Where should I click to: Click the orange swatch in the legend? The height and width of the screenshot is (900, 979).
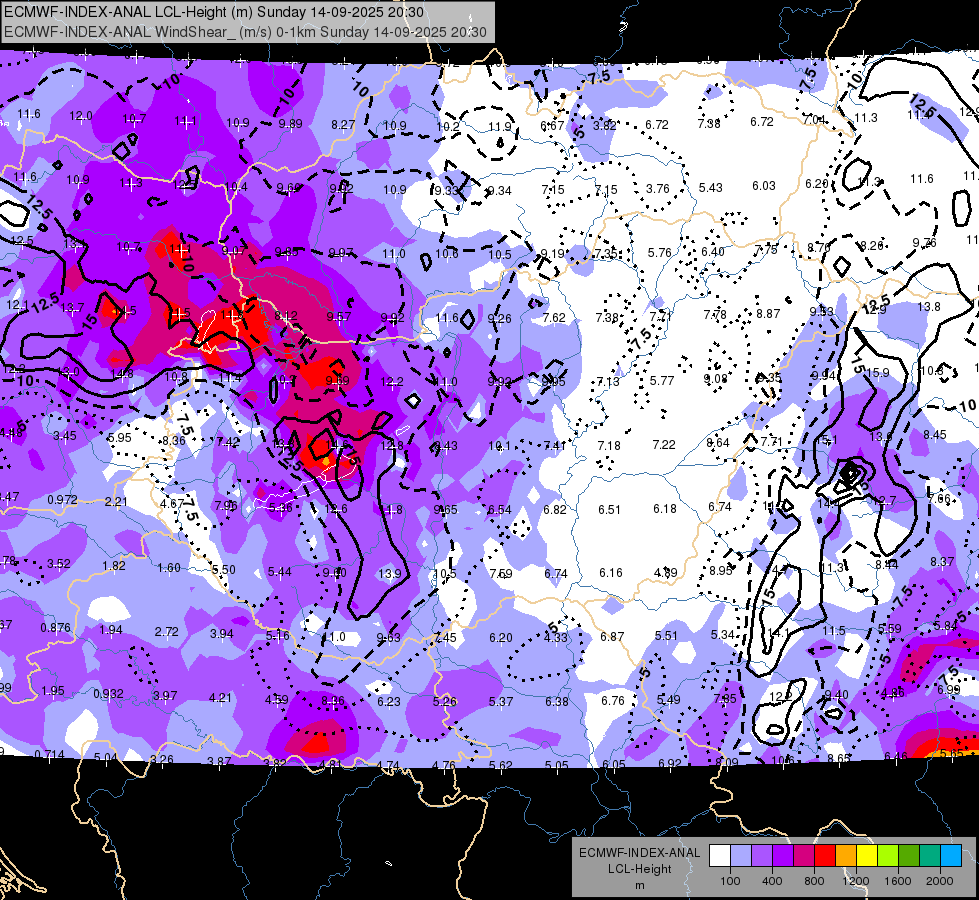pos(846,856)
